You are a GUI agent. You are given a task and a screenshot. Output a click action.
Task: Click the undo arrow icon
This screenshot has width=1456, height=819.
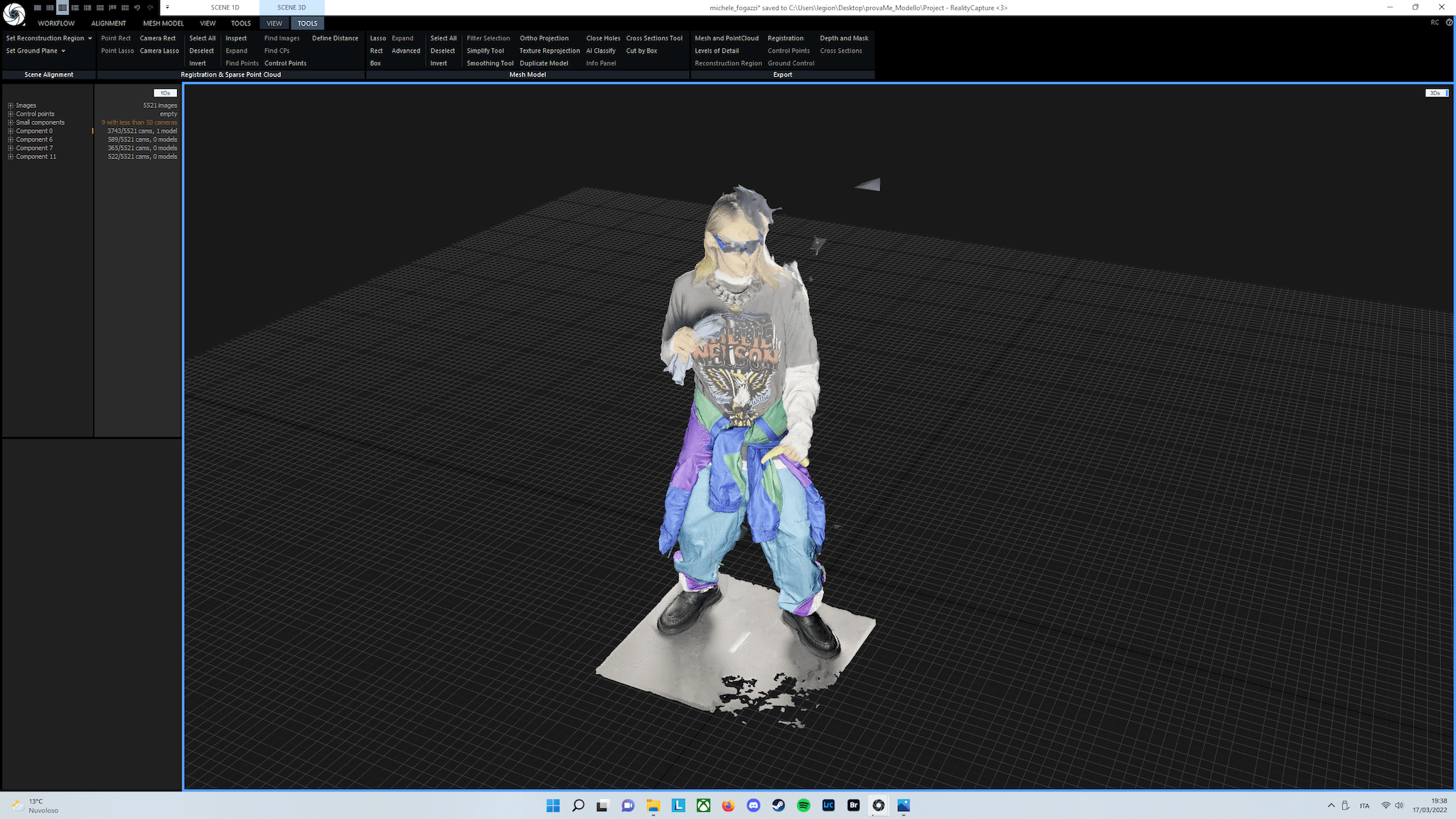[137, 8]
